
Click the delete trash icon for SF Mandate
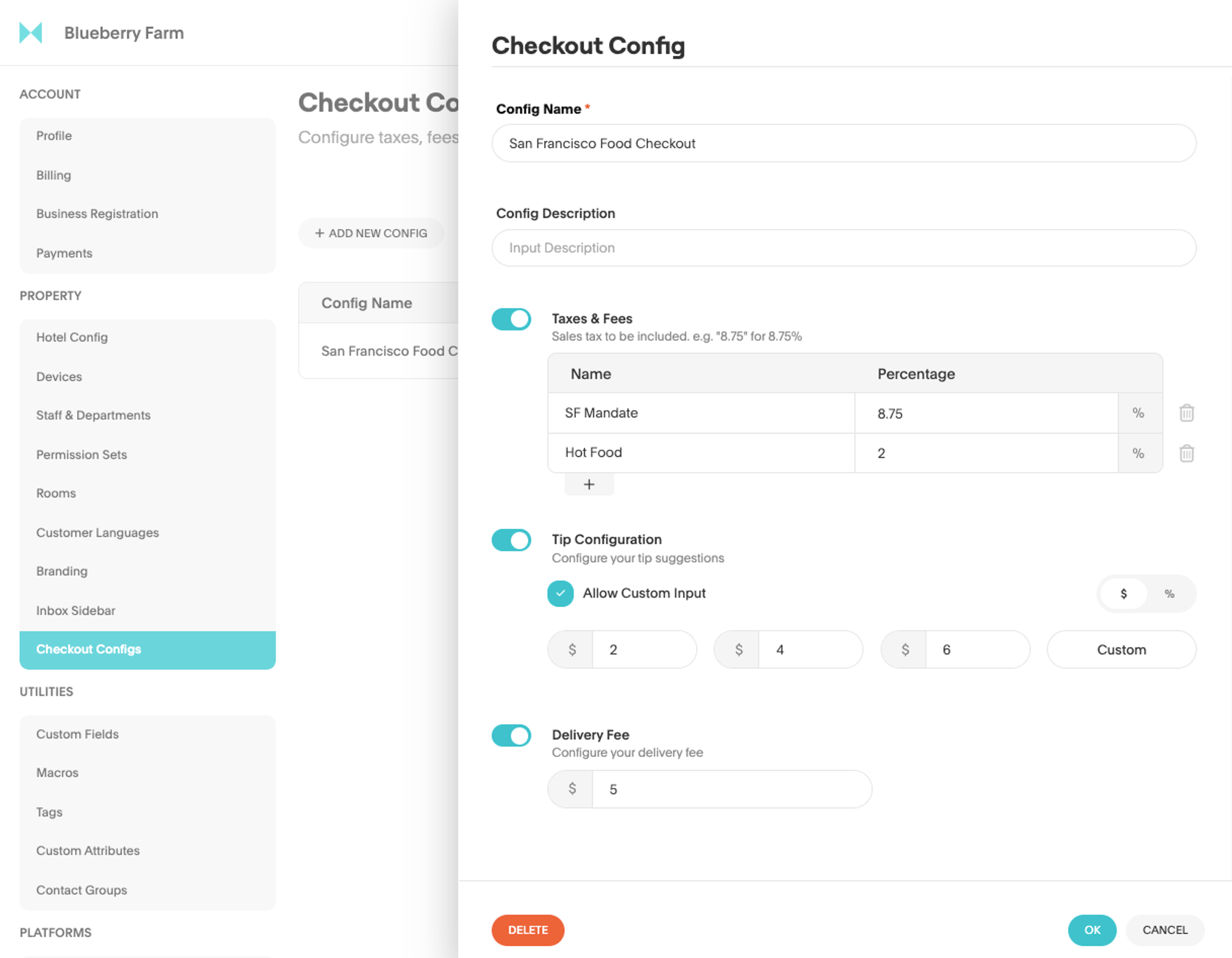(x=1187, y=413)
